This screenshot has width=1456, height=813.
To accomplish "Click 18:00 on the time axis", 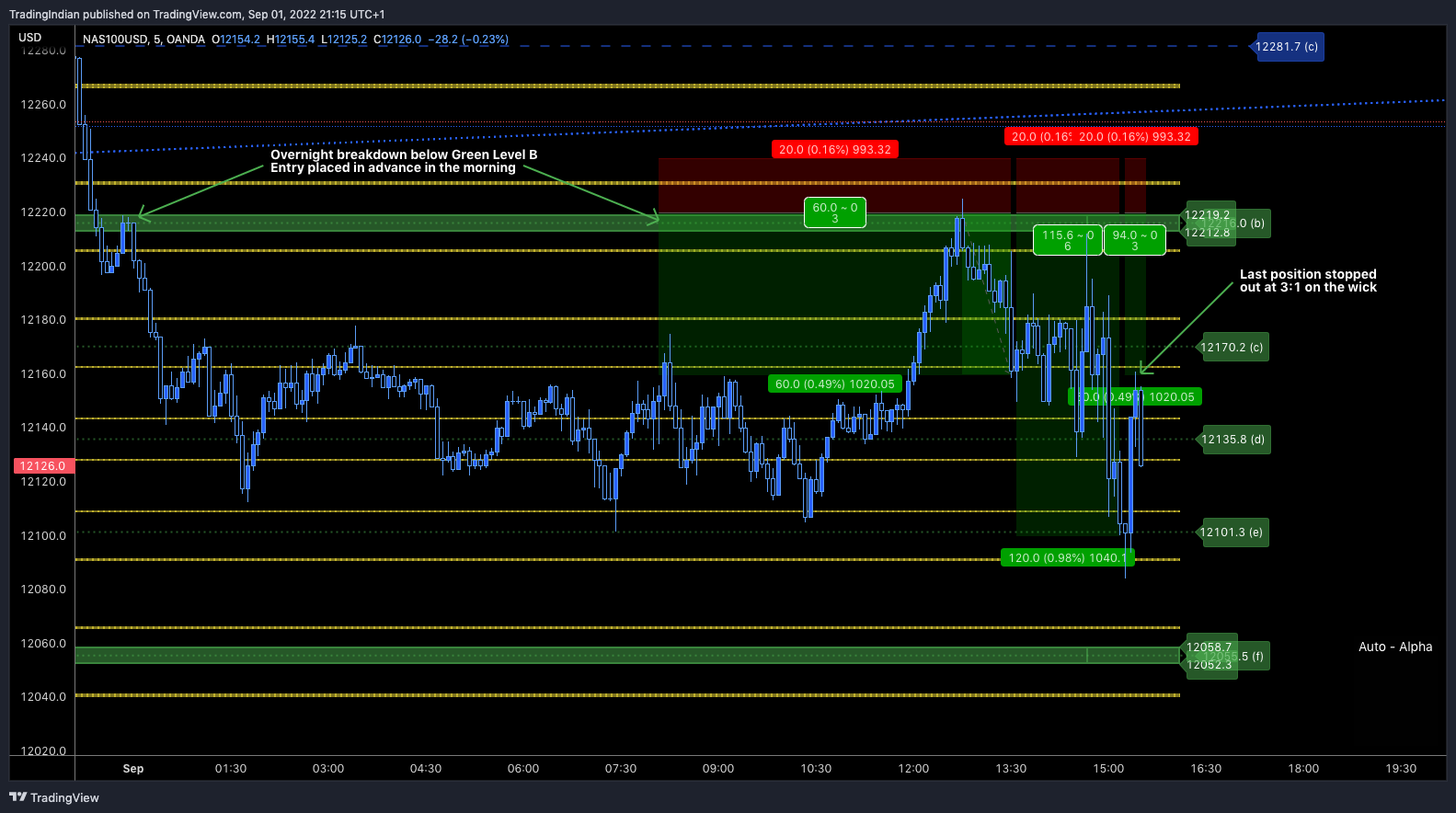I will pyautogui.click(x=1303, y=769).
